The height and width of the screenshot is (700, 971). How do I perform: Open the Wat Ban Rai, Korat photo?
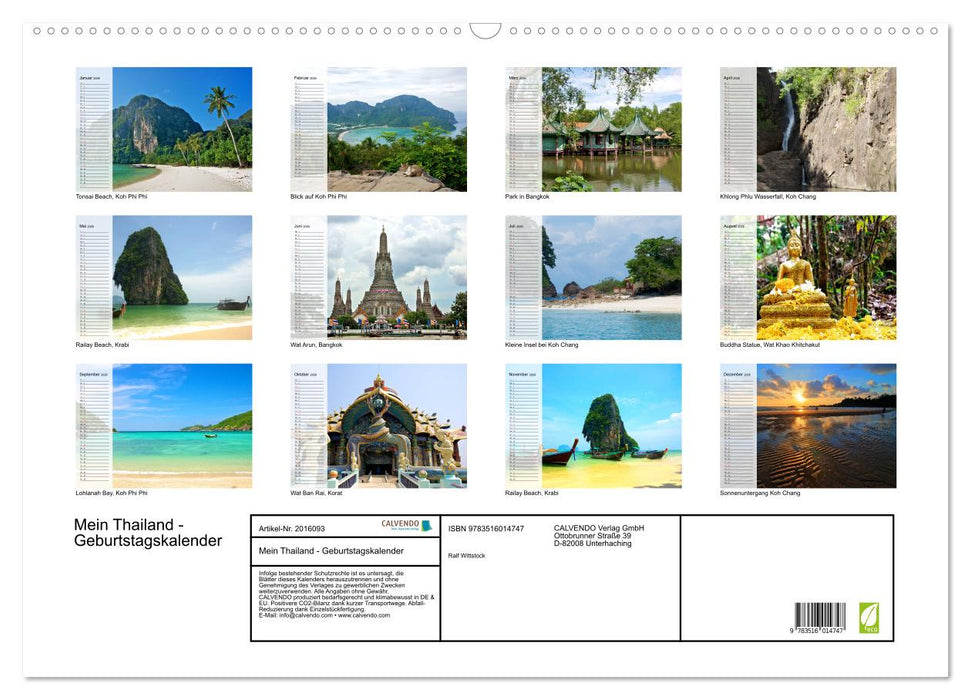(378, 426)
